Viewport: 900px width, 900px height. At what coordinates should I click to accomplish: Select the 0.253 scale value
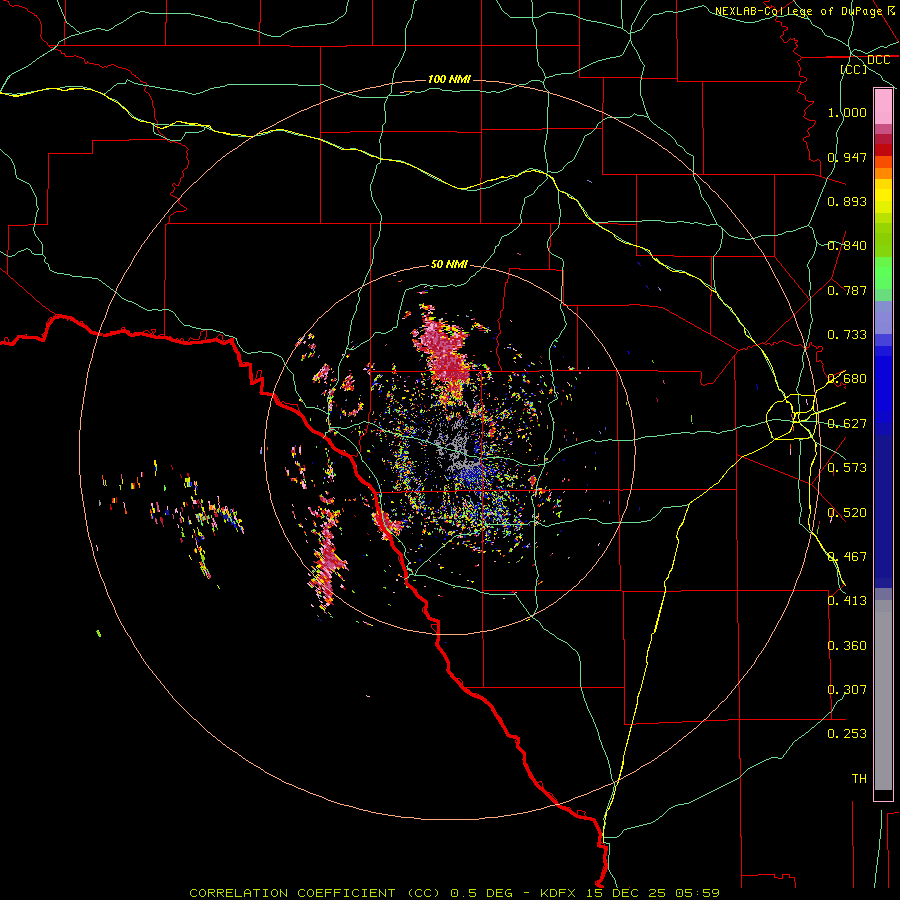pos(847,734)
